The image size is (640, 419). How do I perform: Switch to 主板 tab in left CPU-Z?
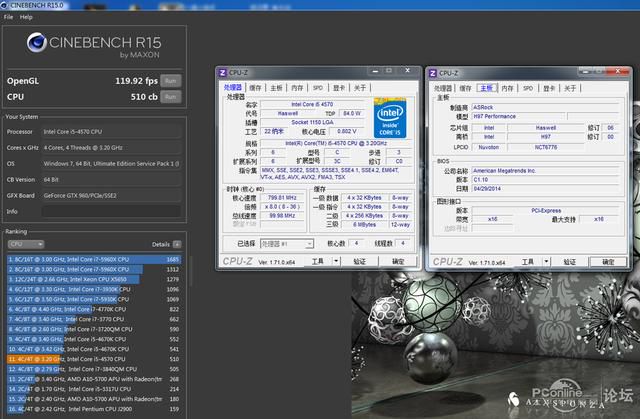pyautogui.click(x=276, y=88)
